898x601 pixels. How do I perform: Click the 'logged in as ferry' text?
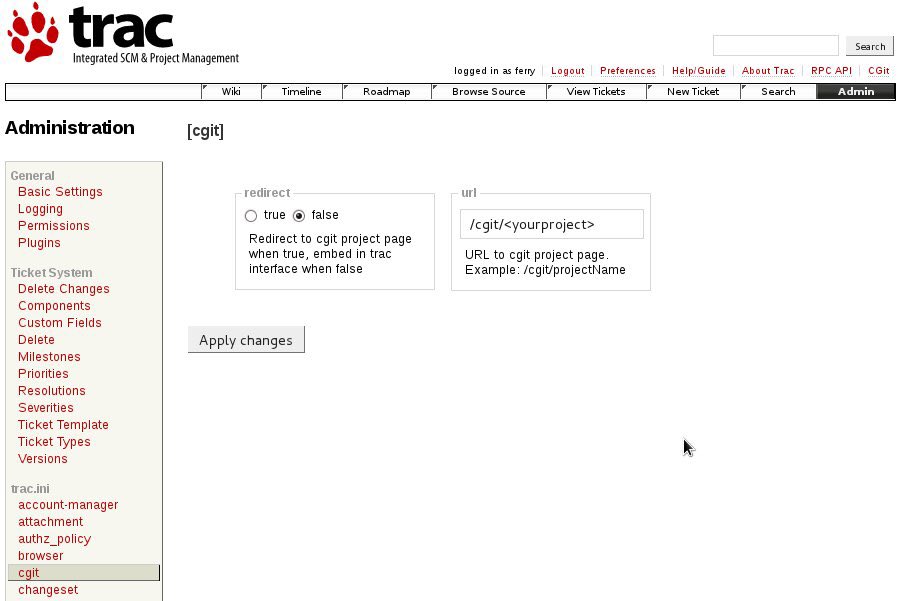click(x=495, y=71)
